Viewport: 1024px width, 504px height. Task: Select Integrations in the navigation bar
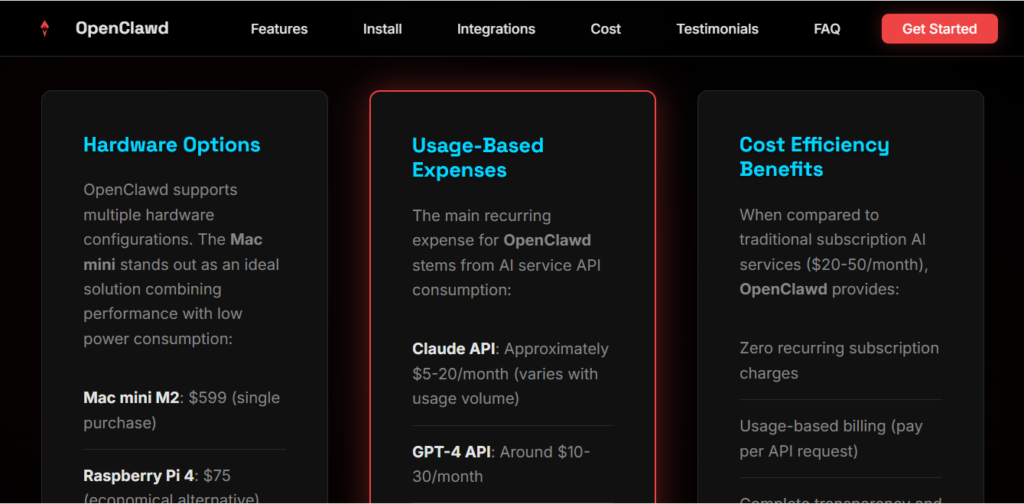tap(496, 29)
